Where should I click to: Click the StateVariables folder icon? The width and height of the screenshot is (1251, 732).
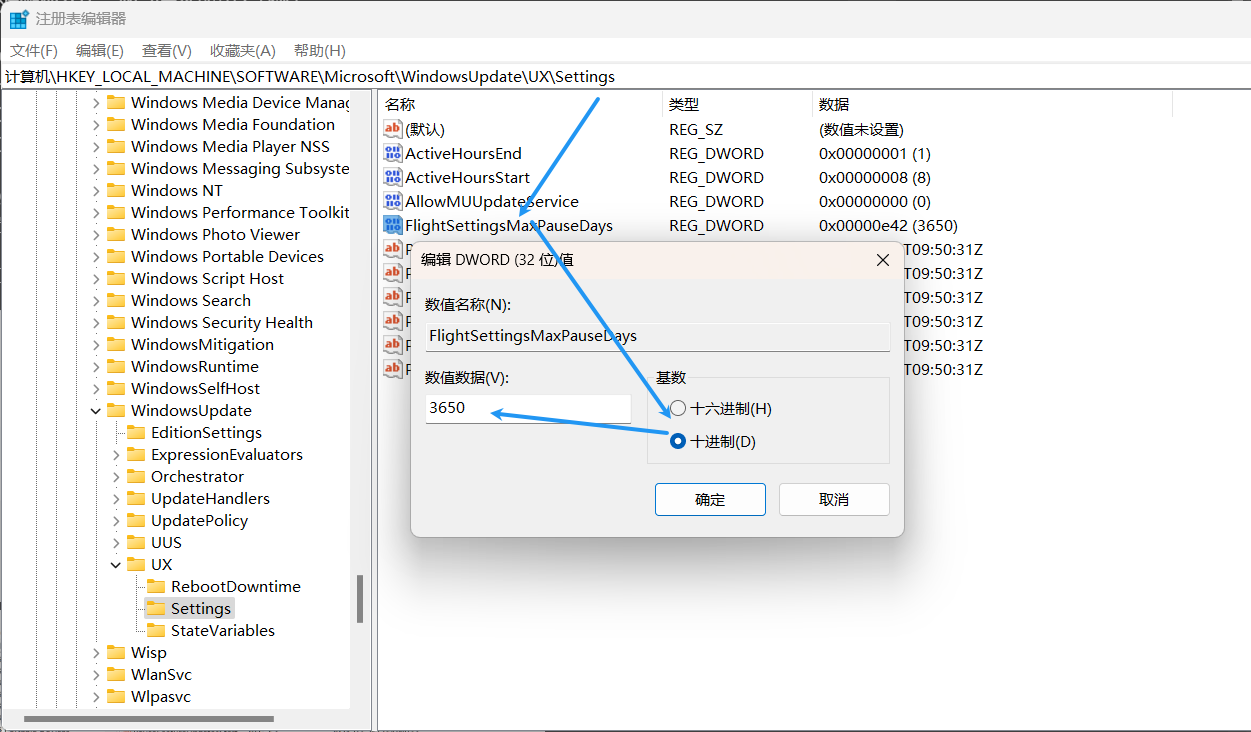(155, 631)
